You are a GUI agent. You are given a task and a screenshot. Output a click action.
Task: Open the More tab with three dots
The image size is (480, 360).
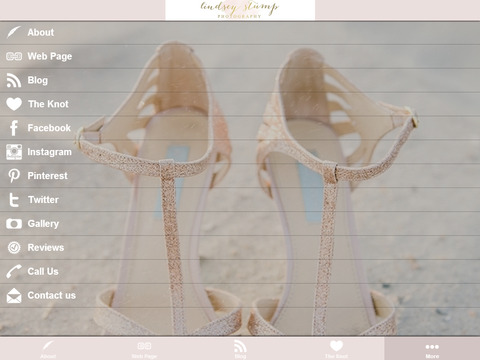click(432, 349)
